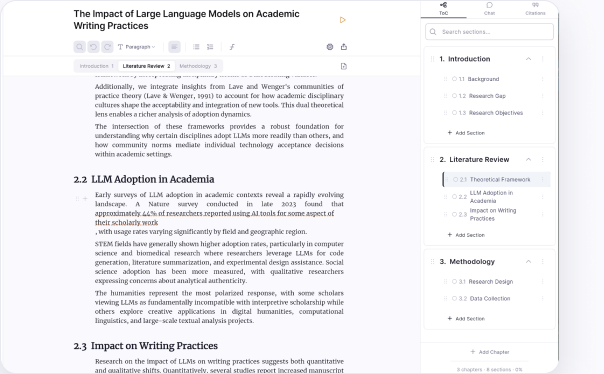The image size is (604, 374).
Task: Collapse the Methodology chapter
Action: (528, 262)
